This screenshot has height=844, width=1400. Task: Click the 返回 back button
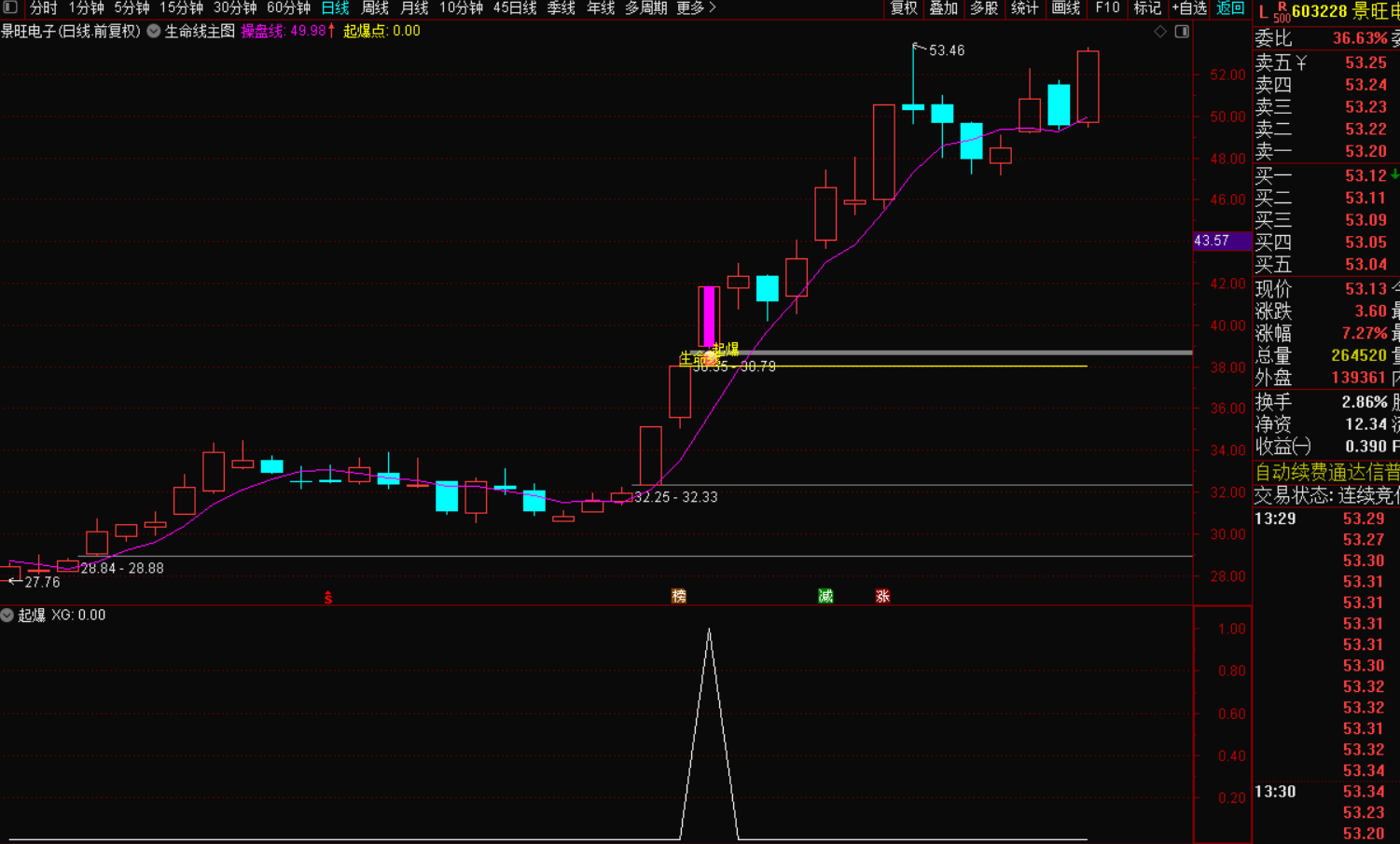[x=1230, y=8]
